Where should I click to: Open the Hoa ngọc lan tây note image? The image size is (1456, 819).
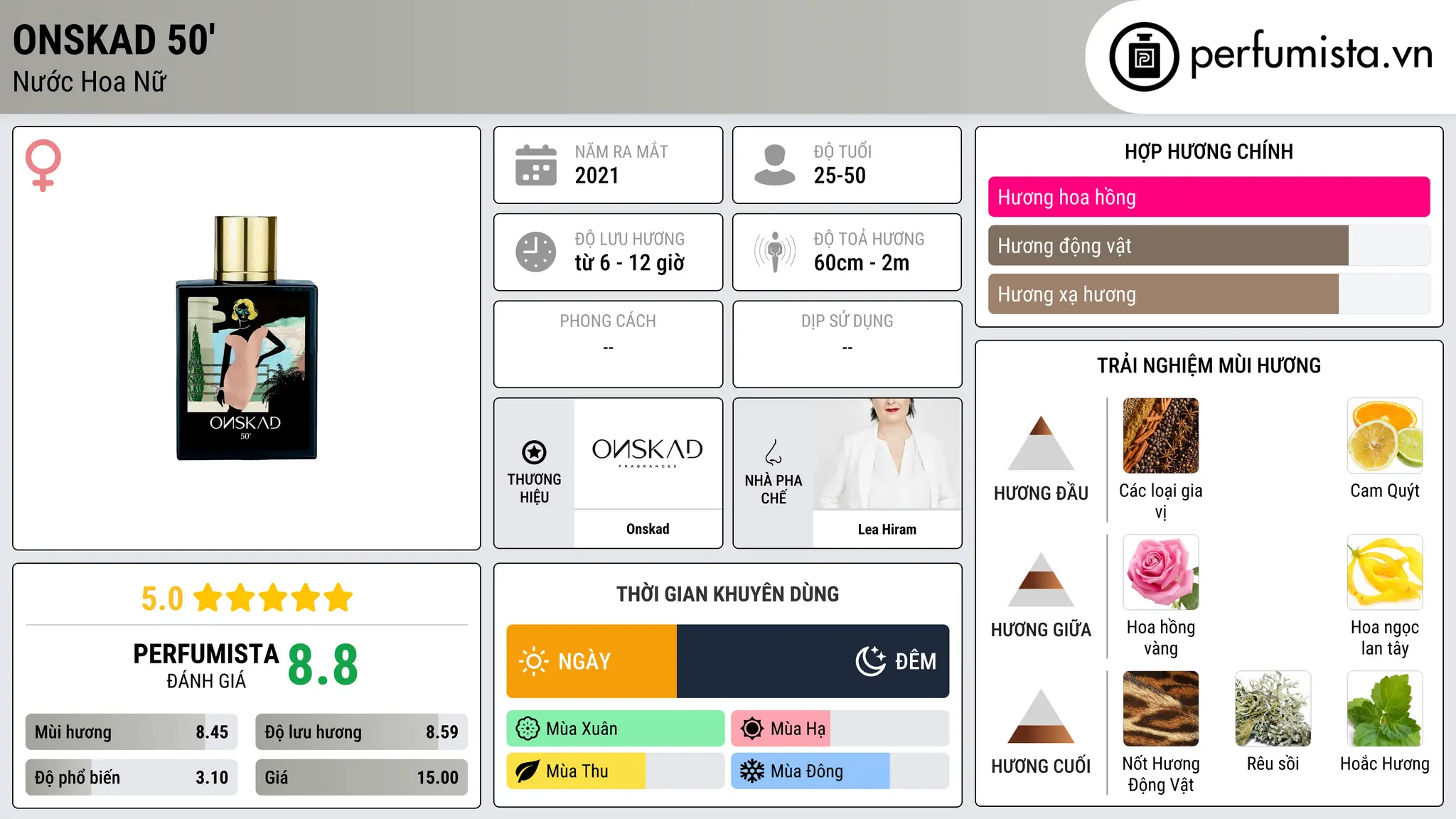point(1385,572)
